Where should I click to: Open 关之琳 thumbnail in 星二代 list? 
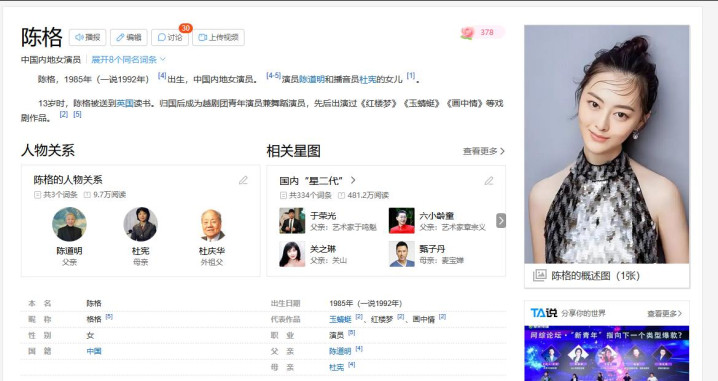pyautogui.click(x=292, y=254)
